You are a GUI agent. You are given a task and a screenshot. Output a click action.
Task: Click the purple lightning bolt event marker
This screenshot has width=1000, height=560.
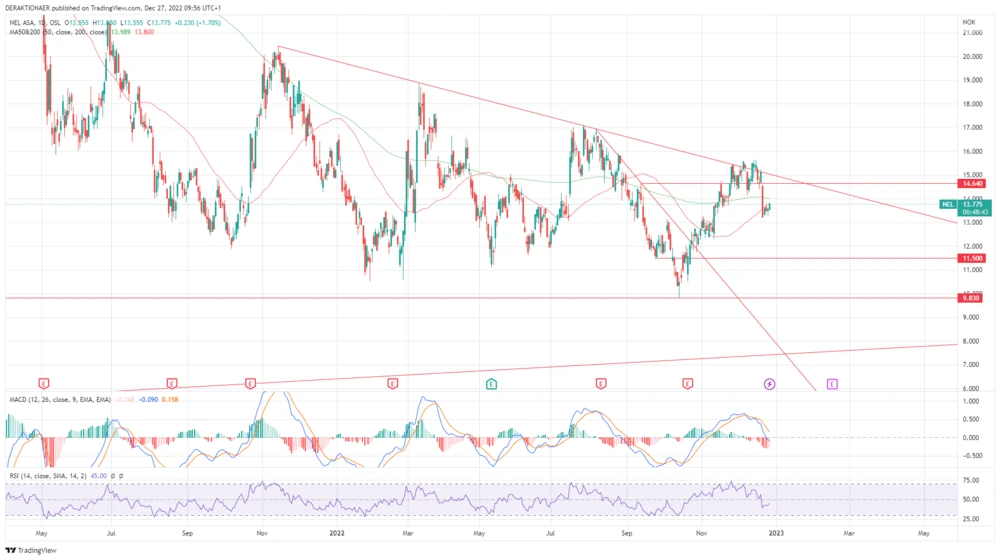click(769, 383)
